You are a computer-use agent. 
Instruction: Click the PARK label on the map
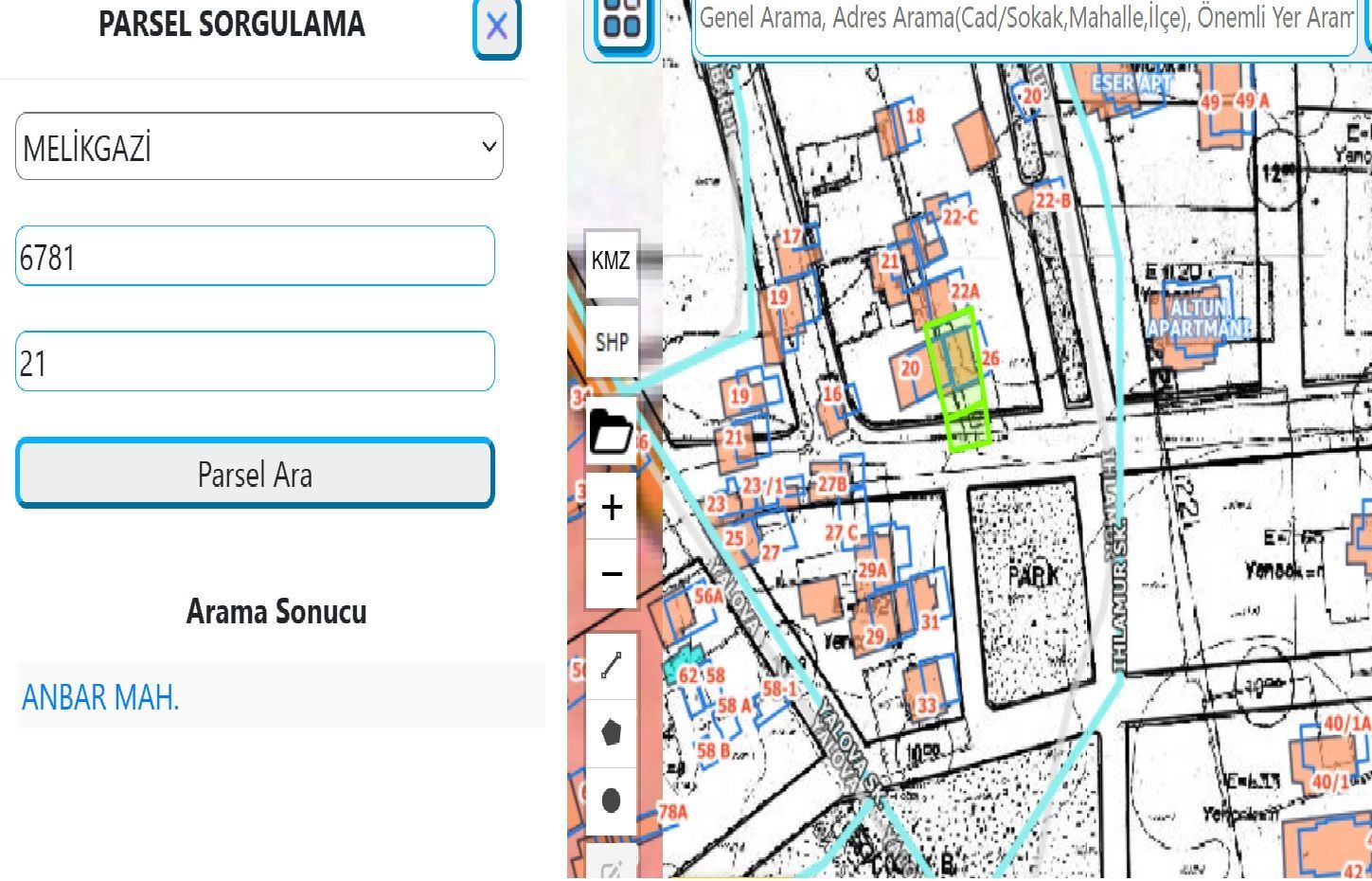(1032, 575)
